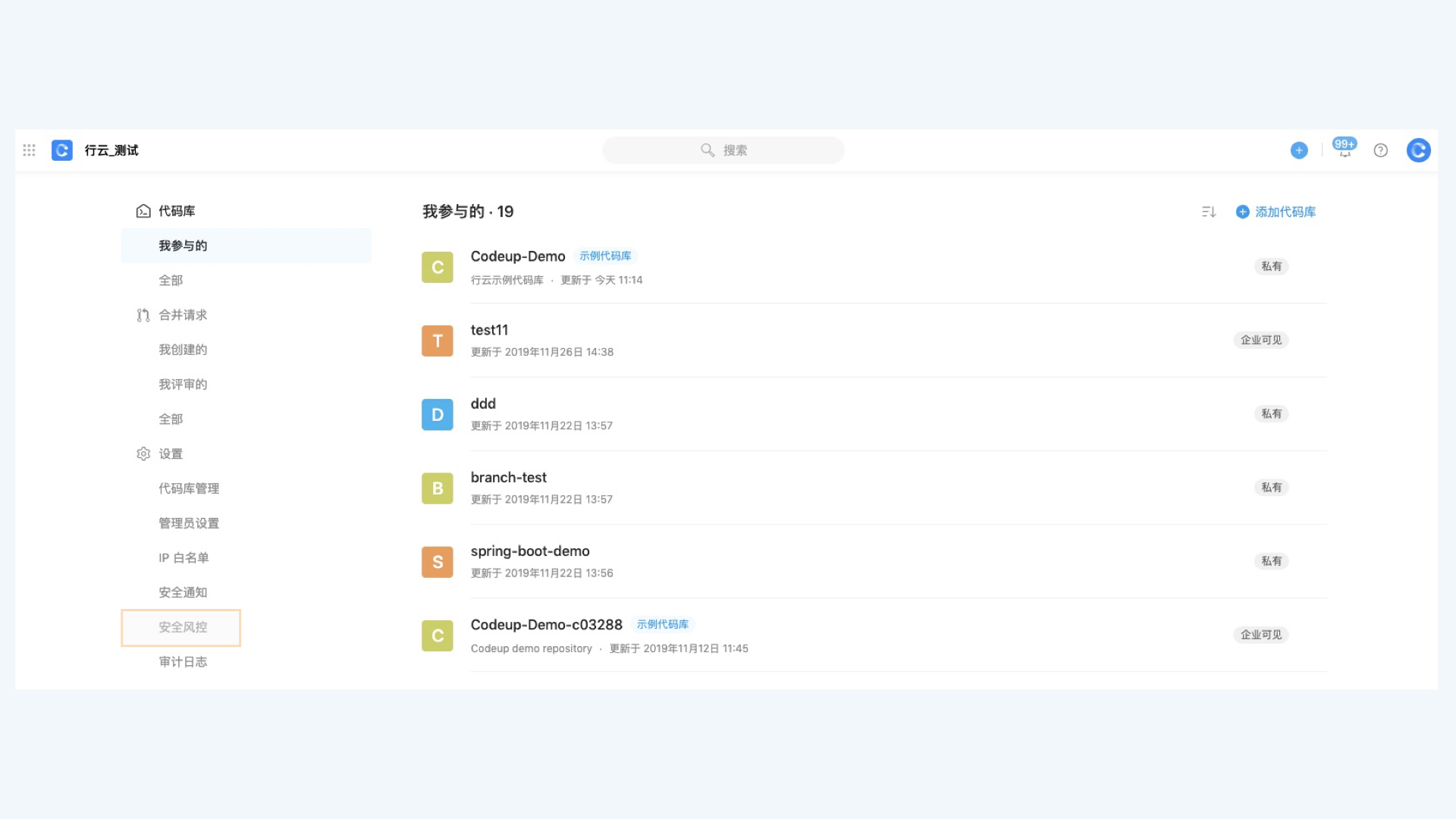Click the sort order icon
Screen dimensions: 1456x819
coord(1209,212)
